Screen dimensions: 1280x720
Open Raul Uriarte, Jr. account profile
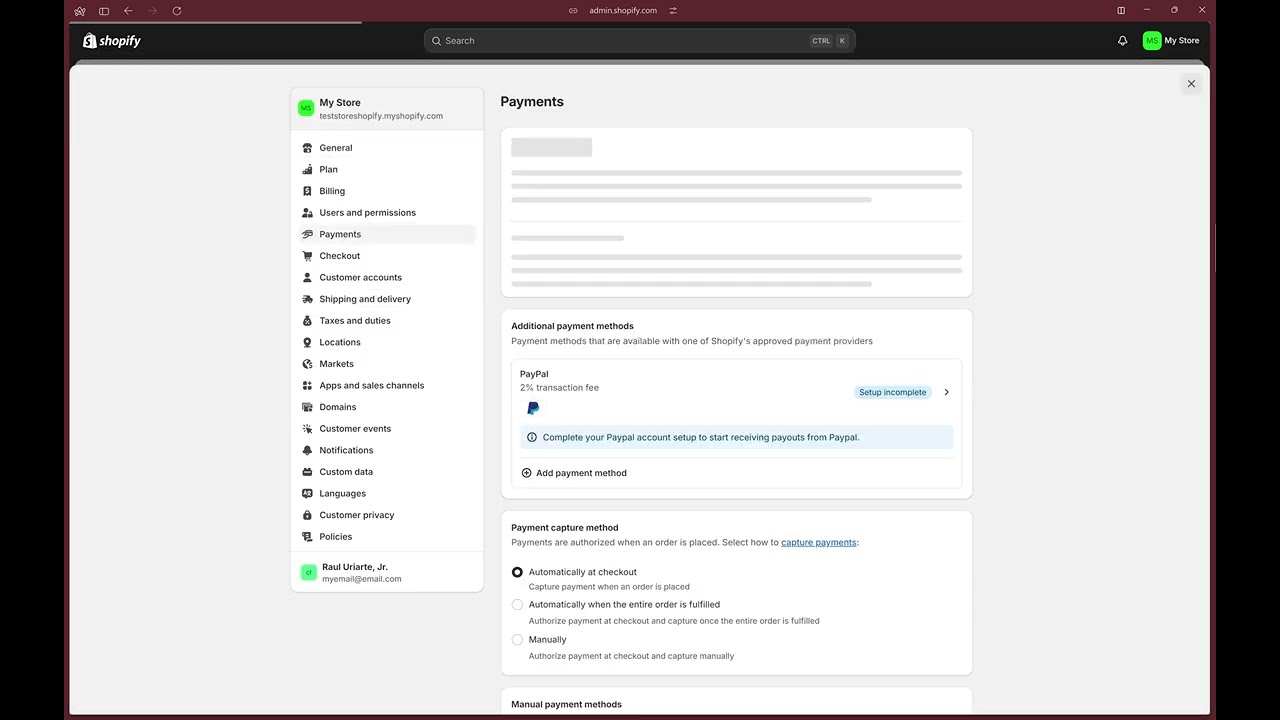(387, 572)
